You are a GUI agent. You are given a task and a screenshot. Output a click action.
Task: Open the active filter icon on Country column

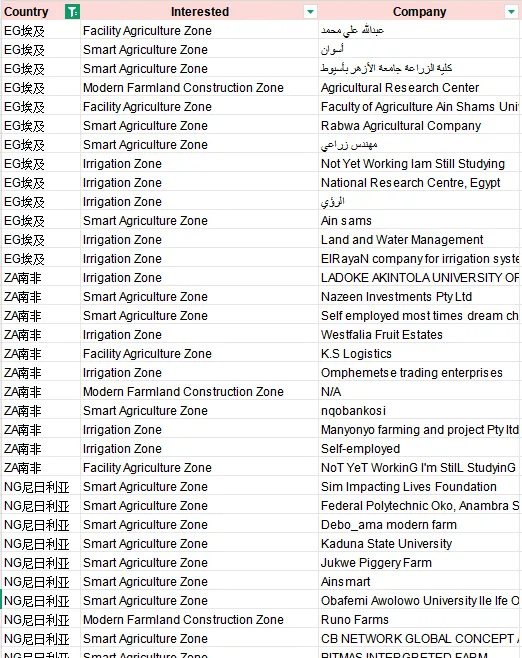pyautogui.click(x=72, y=12)
